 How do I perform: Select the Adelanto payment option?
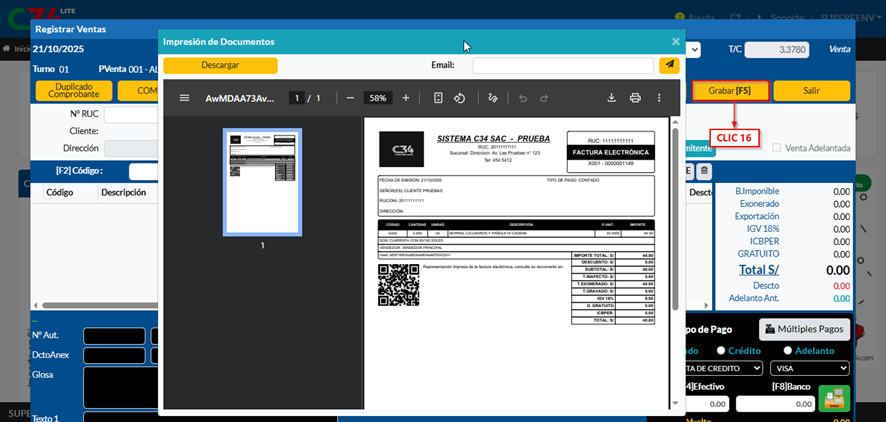788,351
